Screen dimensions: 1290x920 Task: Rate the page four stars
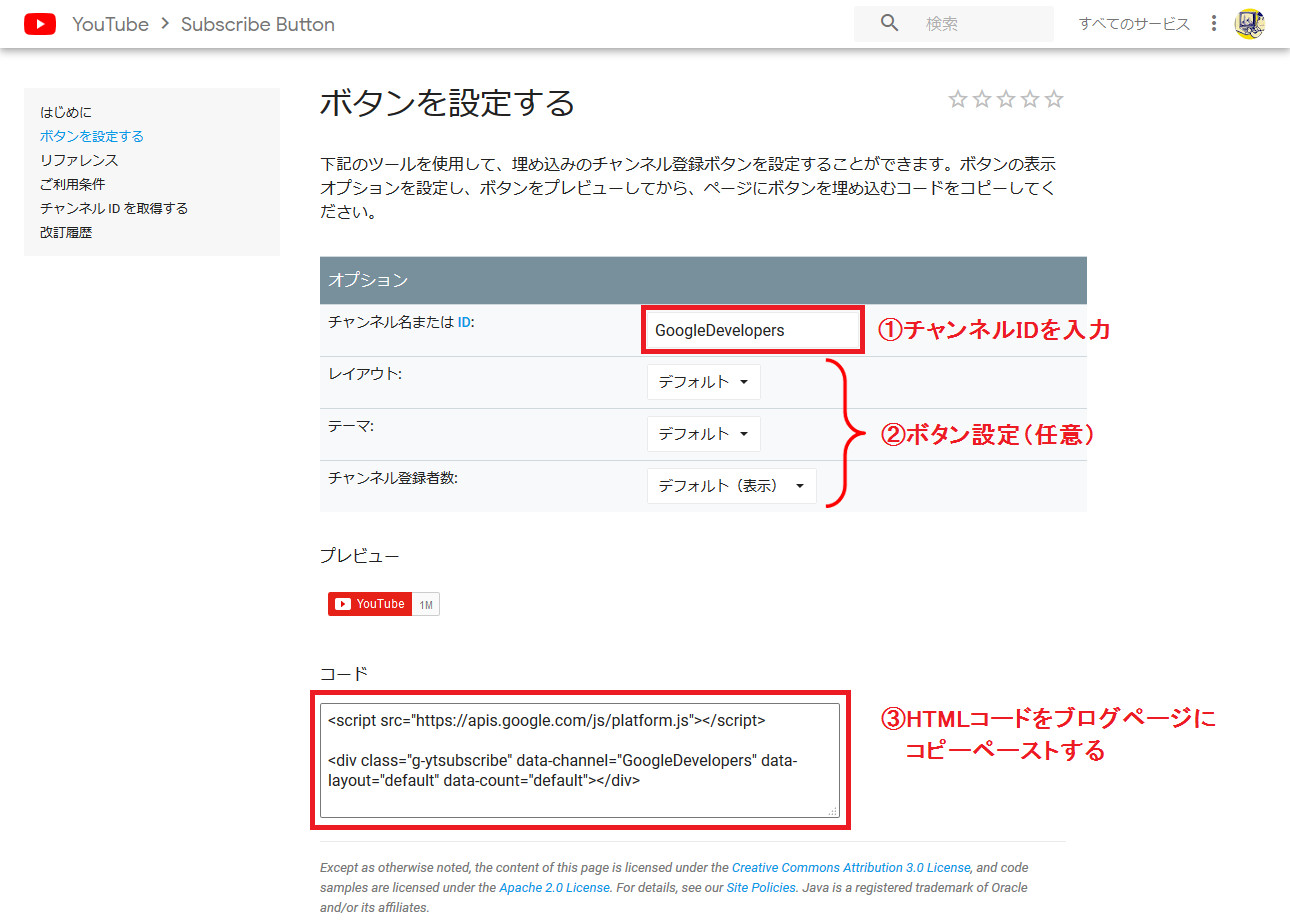point(1030,99)
